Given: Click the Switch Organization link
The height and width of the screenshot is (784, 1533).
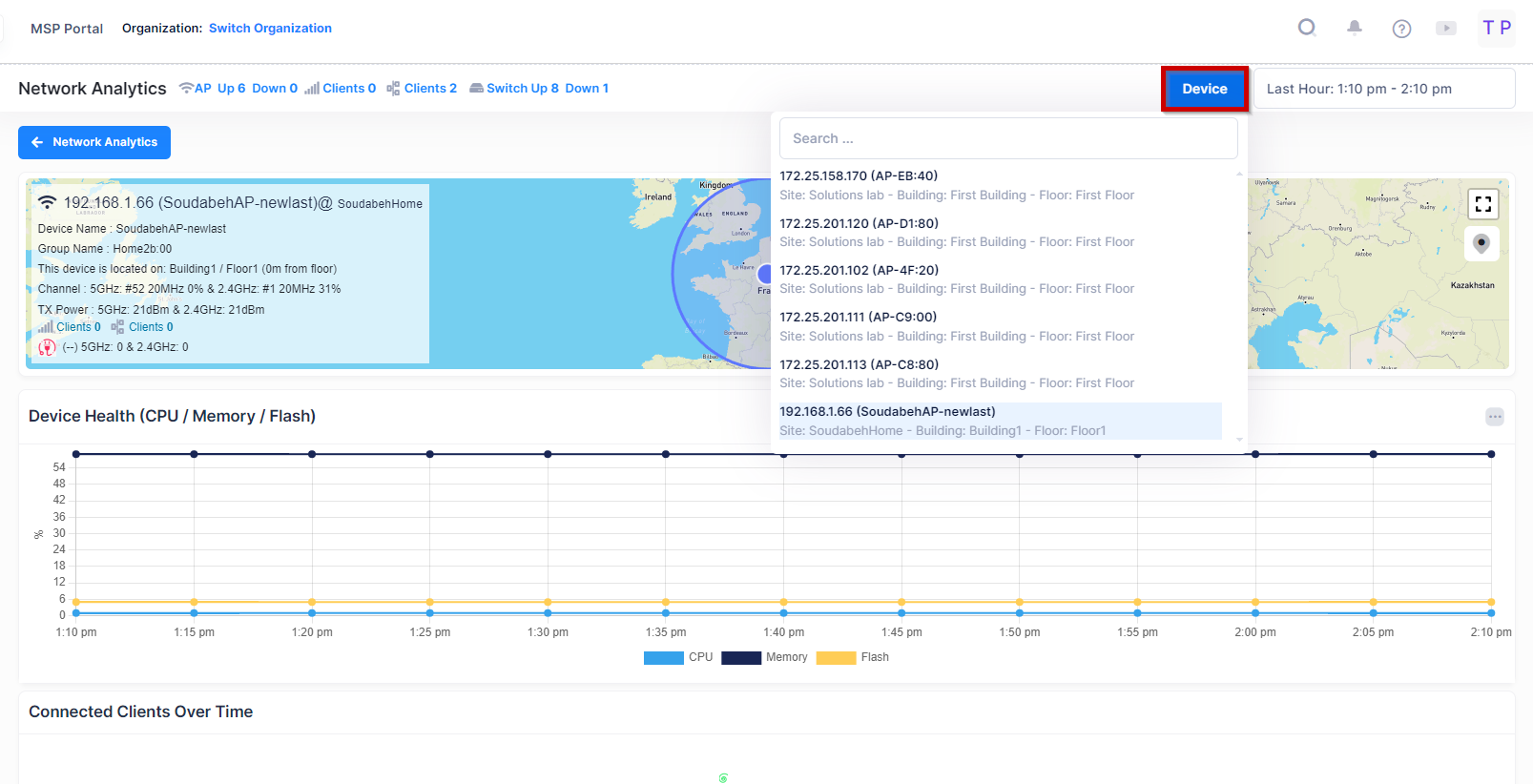Looking at the screenshot, I should tap(270, 29).
